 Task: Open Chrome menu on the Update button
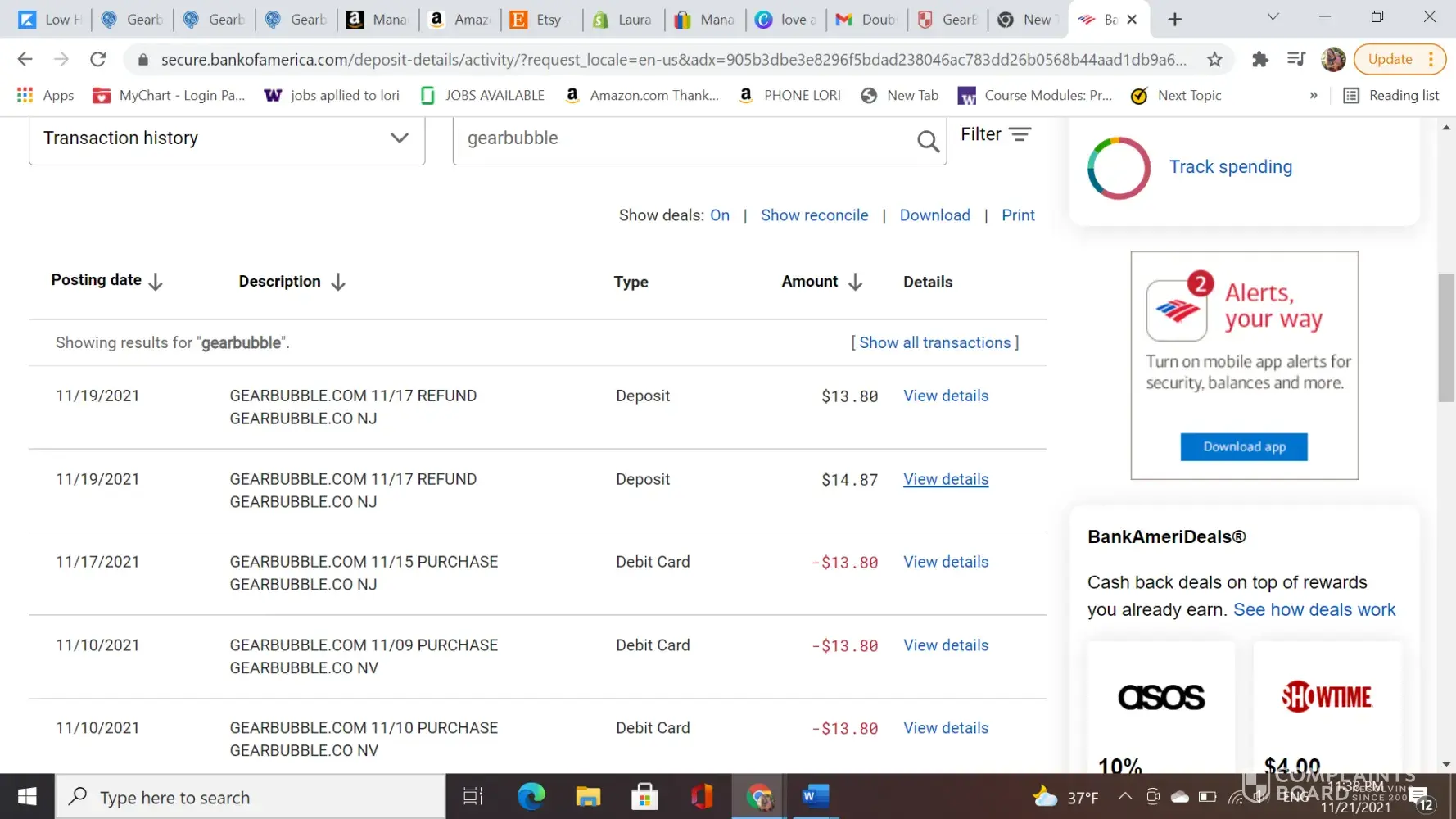[x=1400, y=59]
